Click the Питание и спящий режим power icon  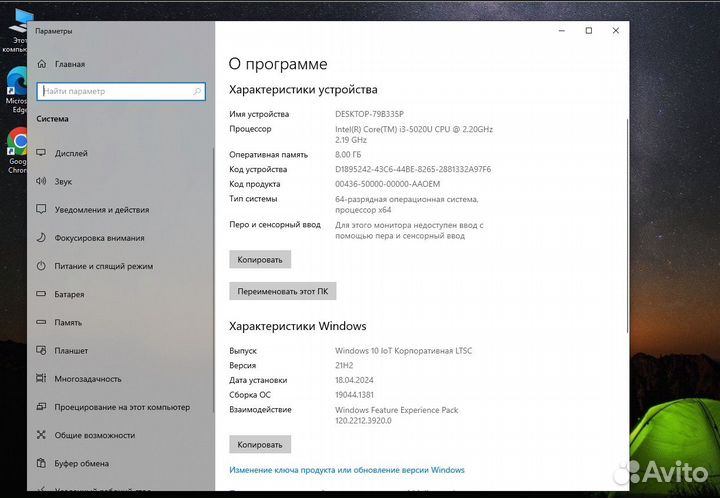point(41,266)
